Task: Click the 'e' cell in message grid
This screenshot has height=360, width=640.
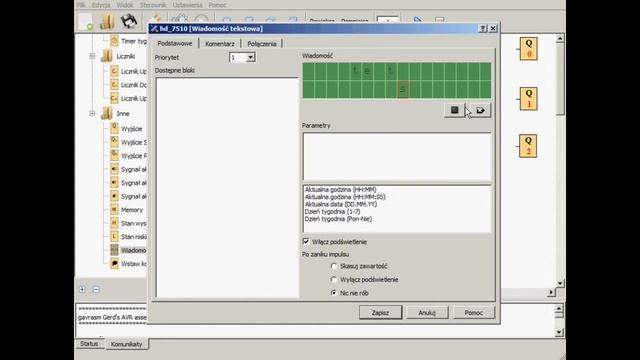Action: [x=367, y=71]
